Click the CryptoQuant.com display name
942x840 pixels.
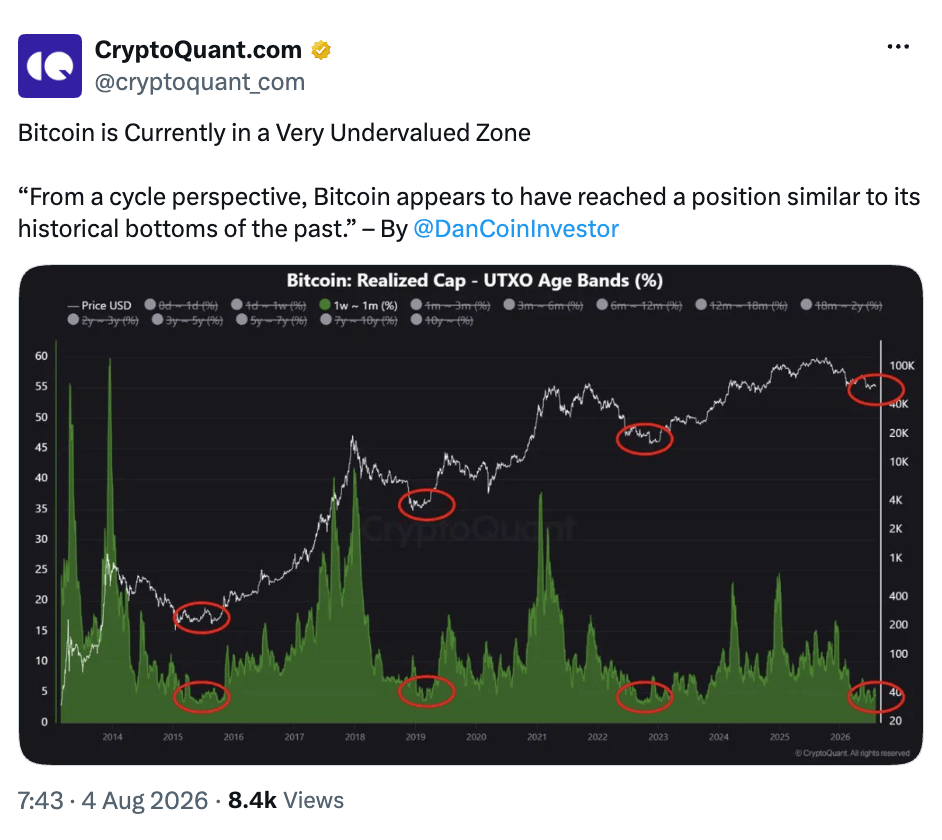pyautogui.click(x=198, y=50)
